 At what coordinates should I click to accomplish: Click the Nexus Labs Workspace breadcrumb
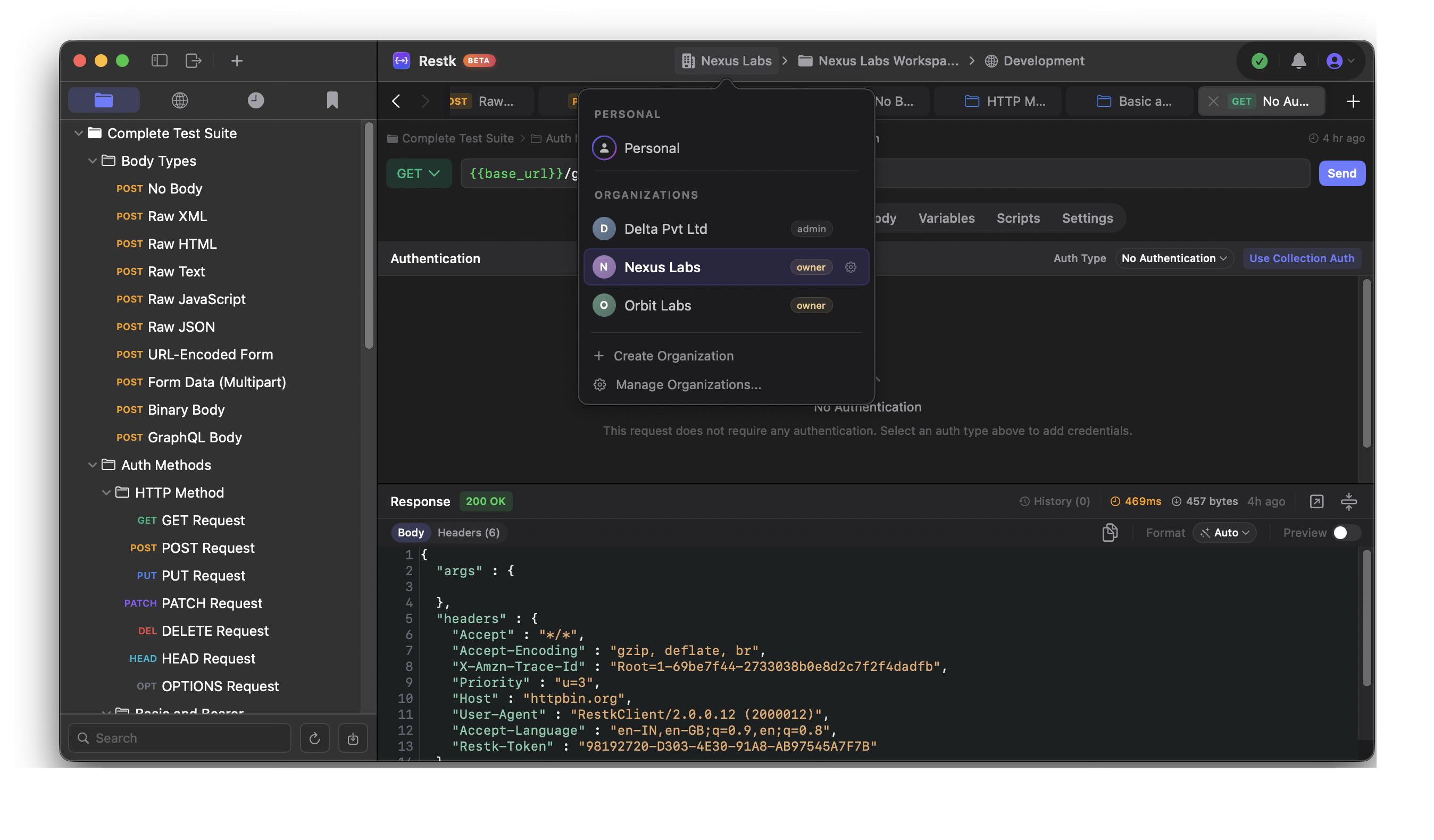[878, 61]
